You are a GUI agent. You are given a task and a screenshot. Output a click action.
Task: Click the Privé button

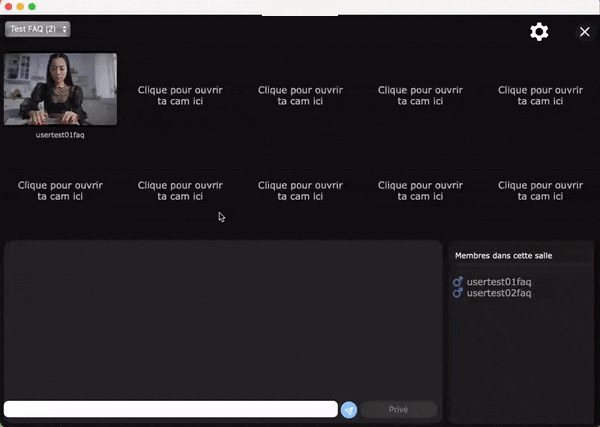[398, 409]
